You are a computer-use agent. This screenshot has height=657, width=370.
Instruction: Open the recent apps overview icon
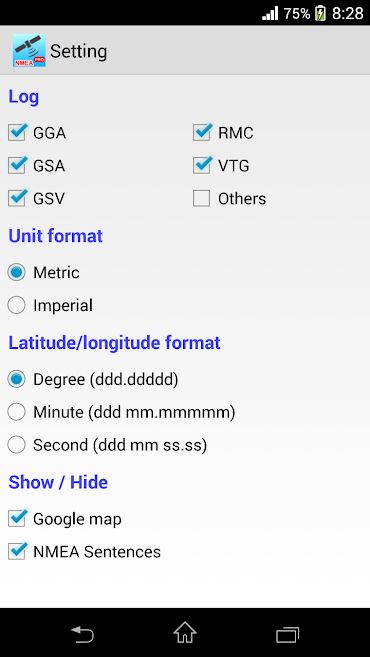point(287,634)
